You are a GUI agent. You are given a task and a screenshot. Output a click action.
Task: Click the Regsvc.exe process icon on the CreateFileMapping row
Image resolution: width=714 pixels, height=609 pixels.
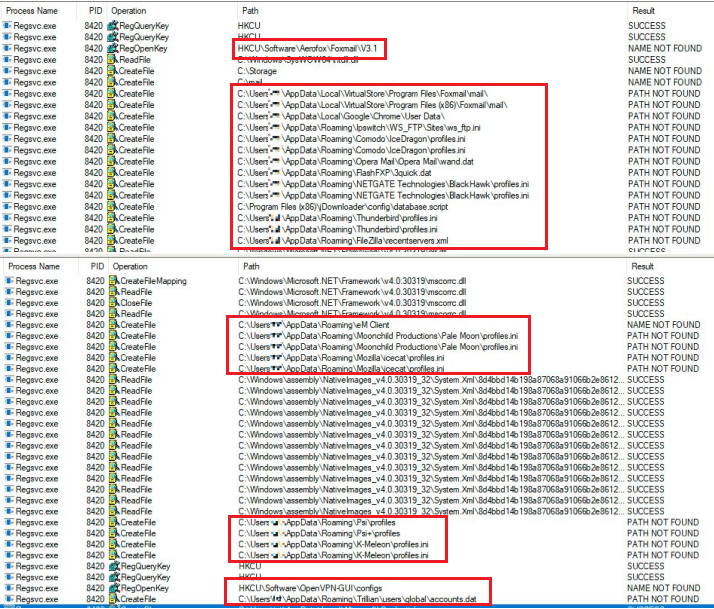pyautogui.click(x=9, y=281)
